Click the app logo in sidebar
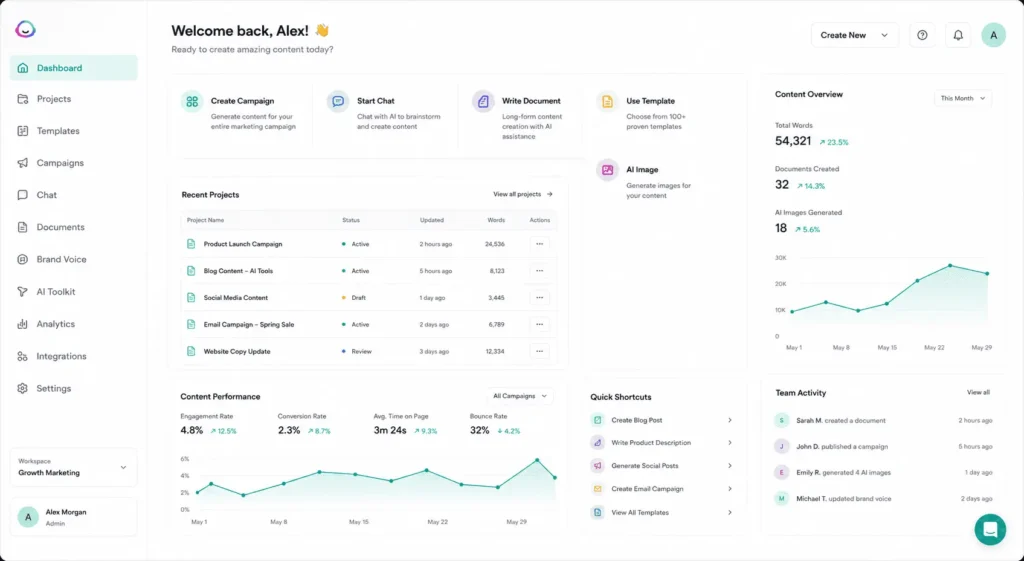Screen dimensions: 1024x561 coord(25,29)
